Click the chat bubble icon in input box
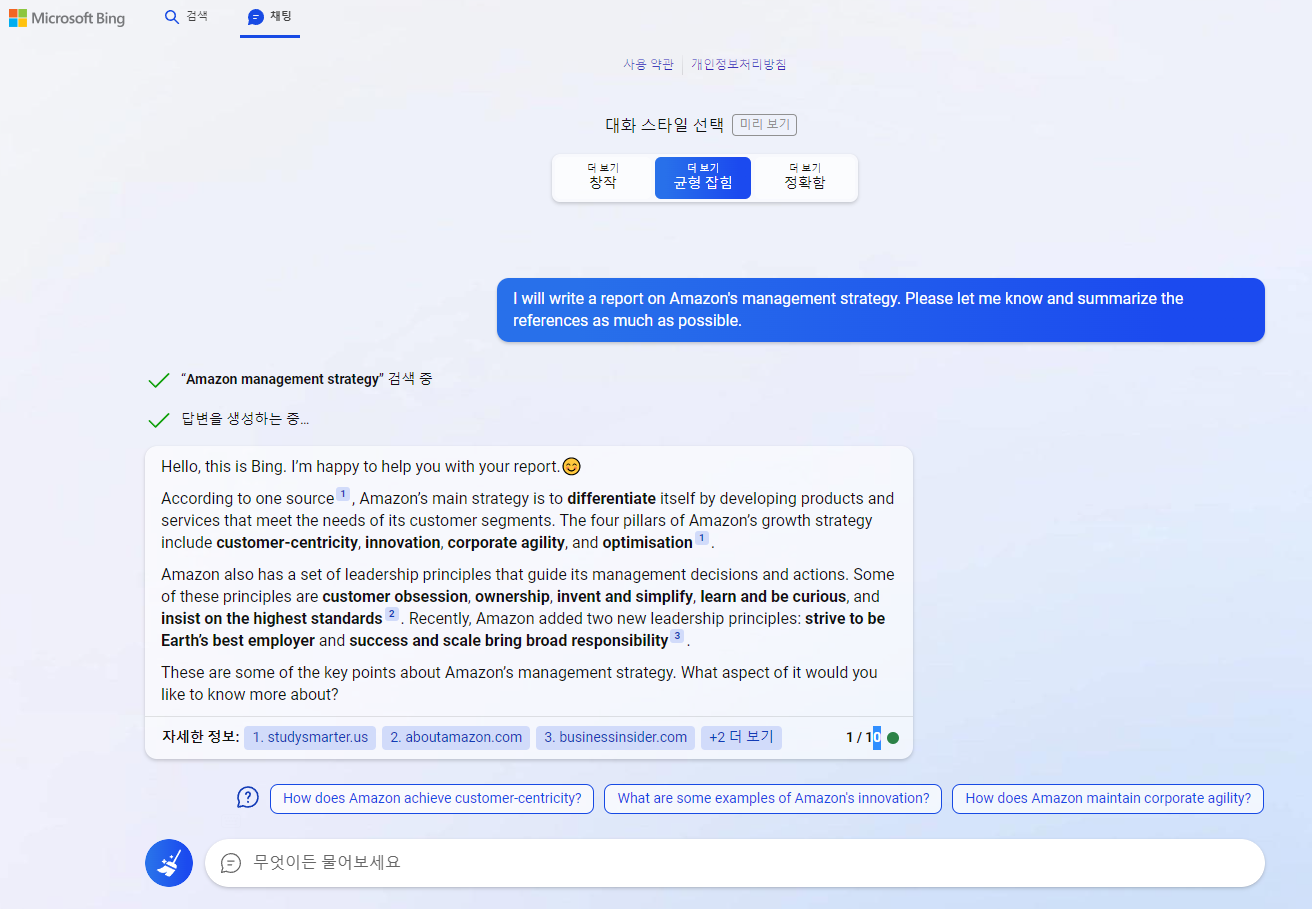The height and width of the screenshot is (909, 1312). tap(231, 863)
